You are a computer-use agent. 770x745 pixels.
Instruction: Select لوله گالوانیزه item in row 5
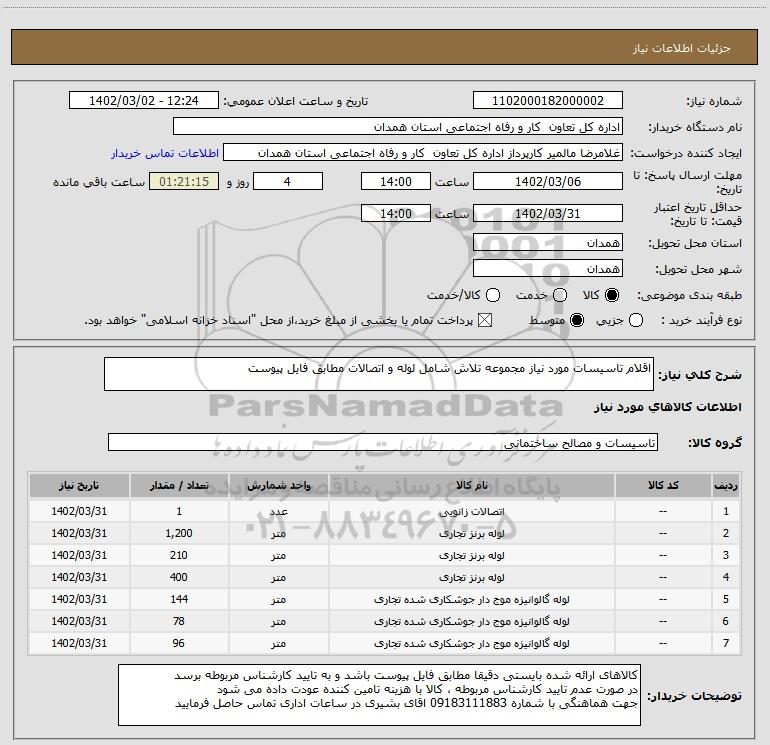tap(471, 600)
